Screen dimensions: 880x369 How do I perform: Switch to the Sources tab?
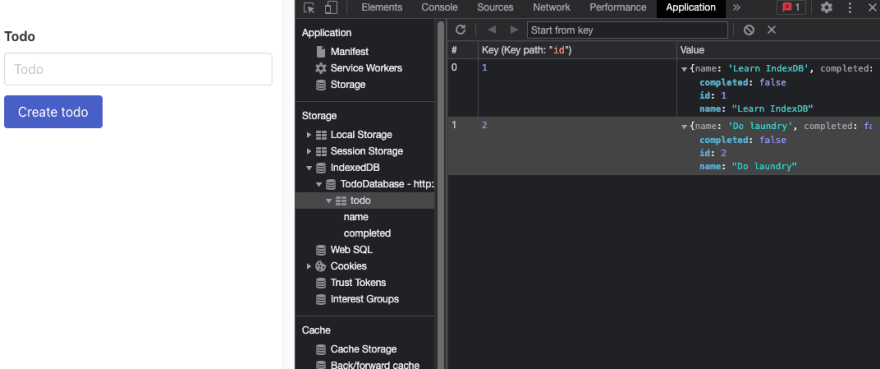pyautogui.click(x=495, y=8)
